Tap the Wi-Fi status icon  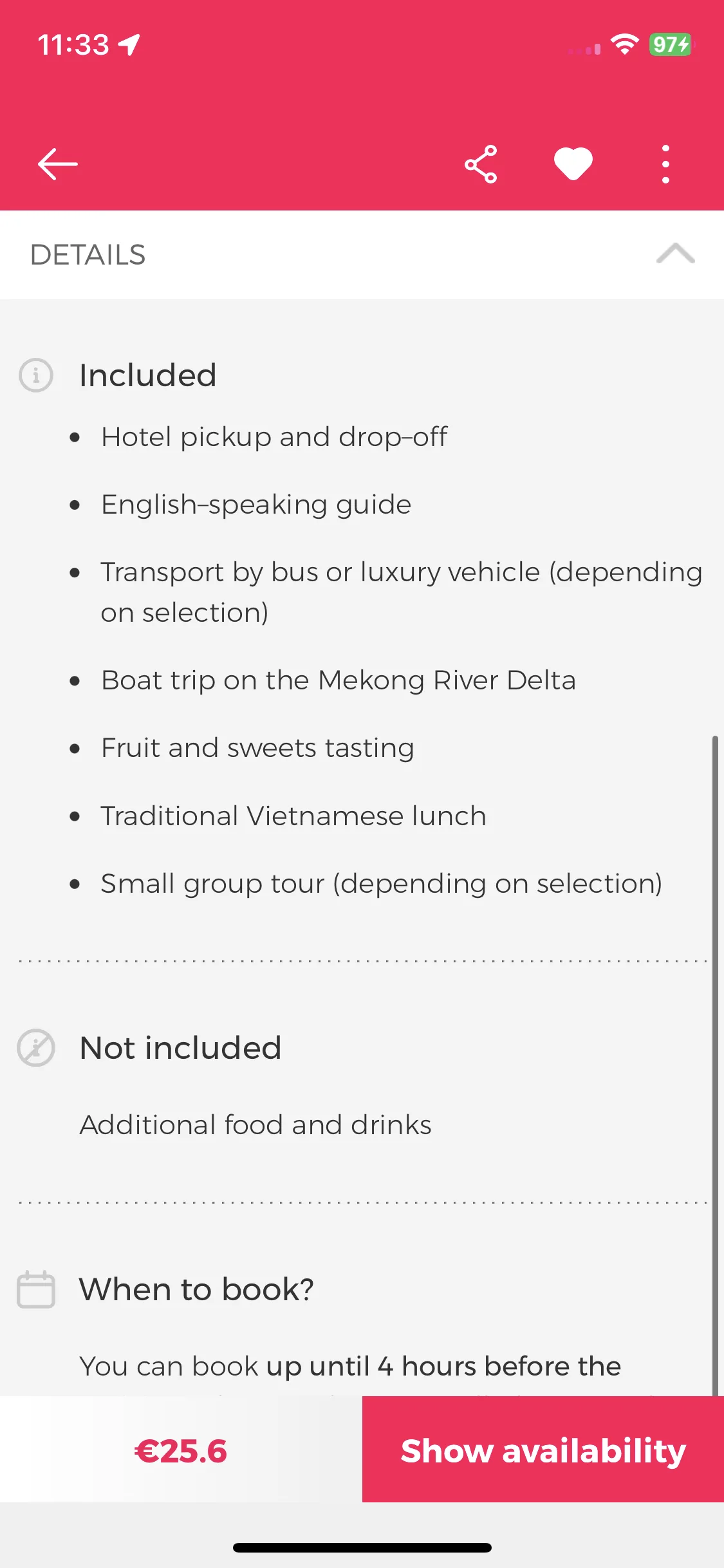point(624,44)
